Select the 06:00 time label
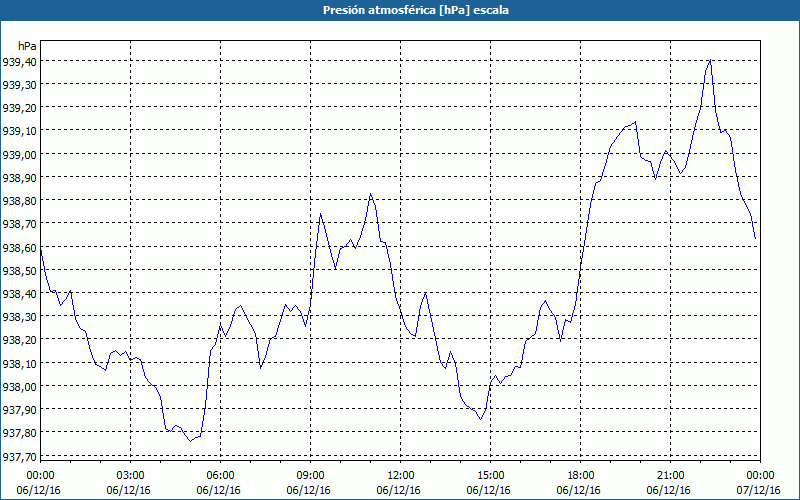The image size is (800, 500). 220,475
